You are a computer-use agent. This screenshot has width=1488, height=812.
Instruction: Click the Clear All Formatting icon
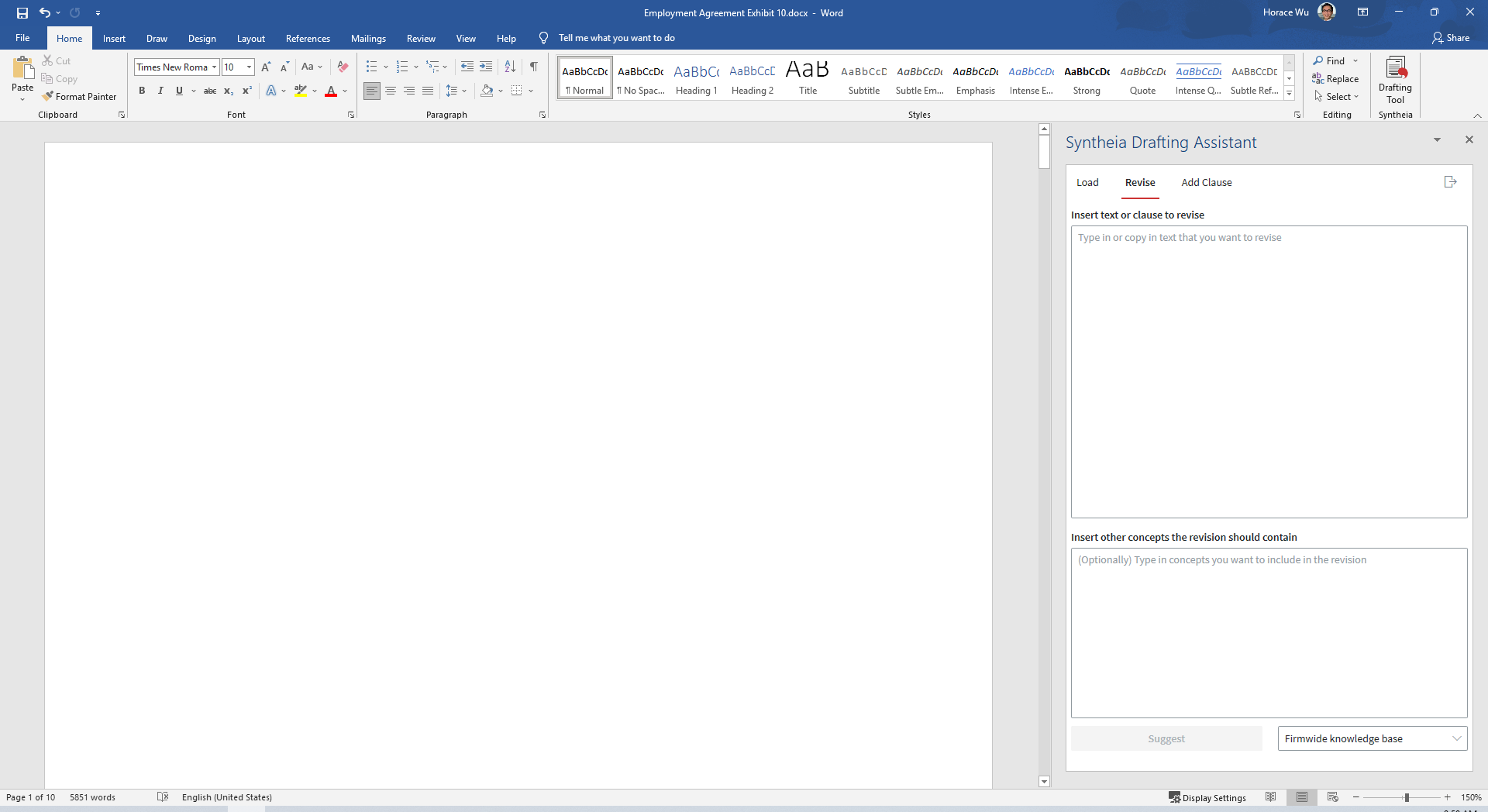[x=343, y=67]
